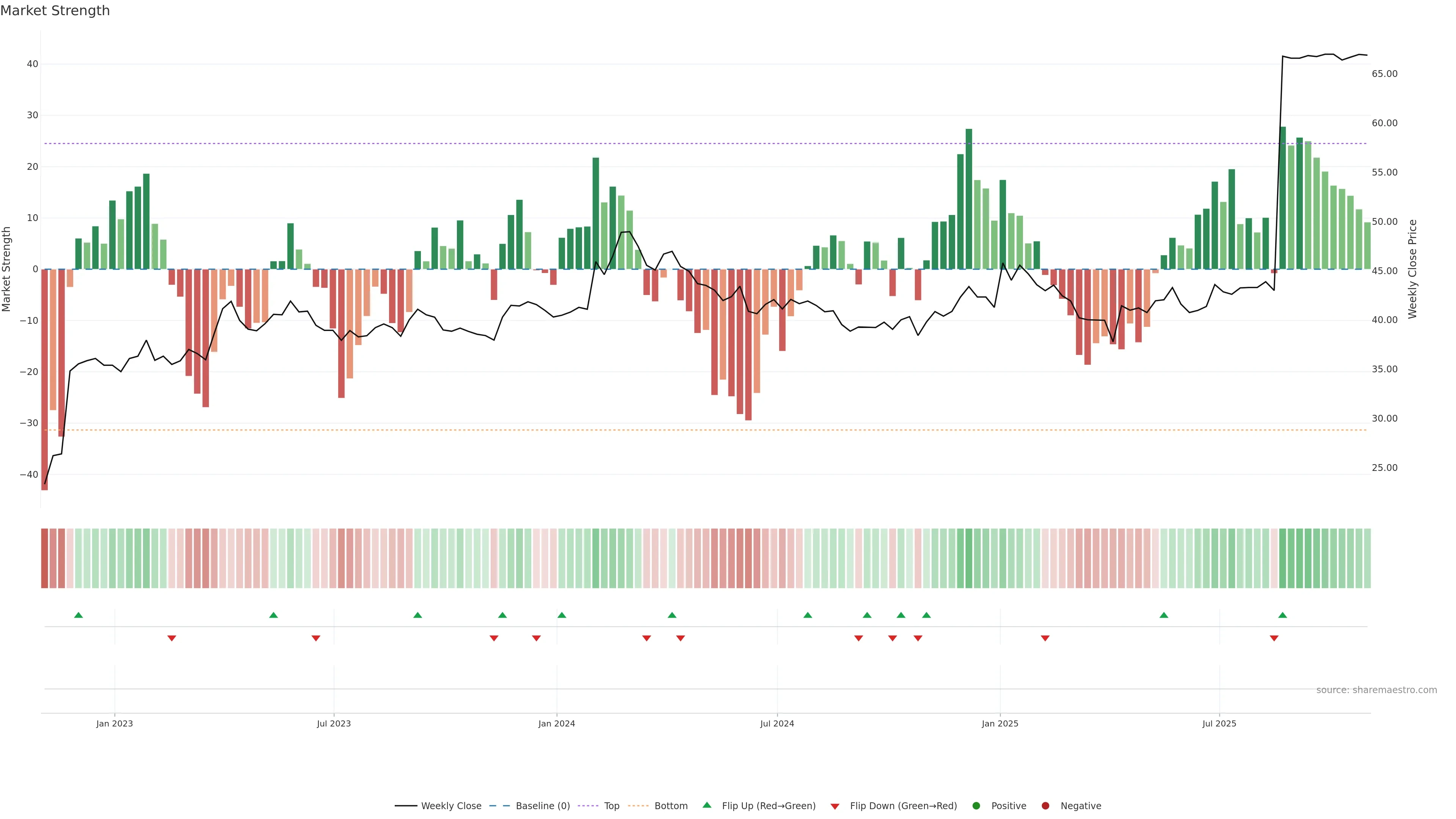Image resolution: width=1456 pixels, height=819 pixels.
Task: Click the red flip-down marker after Jan 2025
Action: 1045,638
